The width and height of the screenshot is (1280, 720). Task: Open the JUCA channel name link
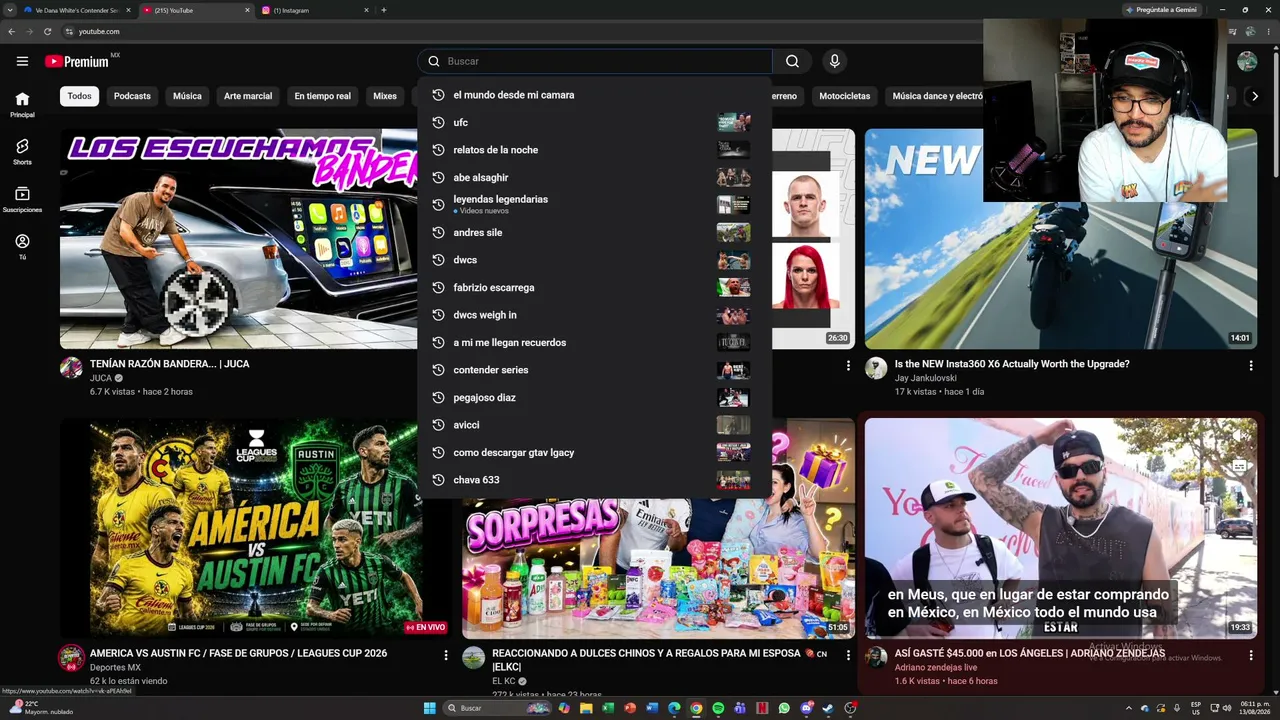pyautogui.click(x=101, y=378)
